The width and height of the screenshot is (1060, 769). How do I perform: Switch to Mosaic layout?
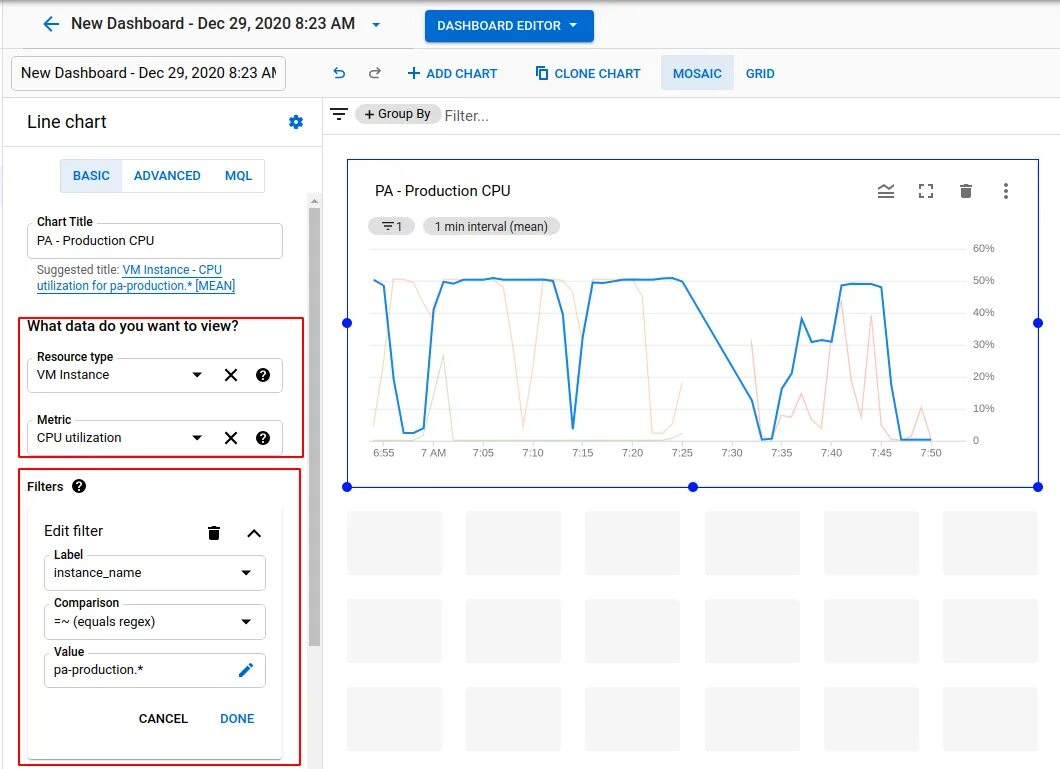tap(697, 73)
